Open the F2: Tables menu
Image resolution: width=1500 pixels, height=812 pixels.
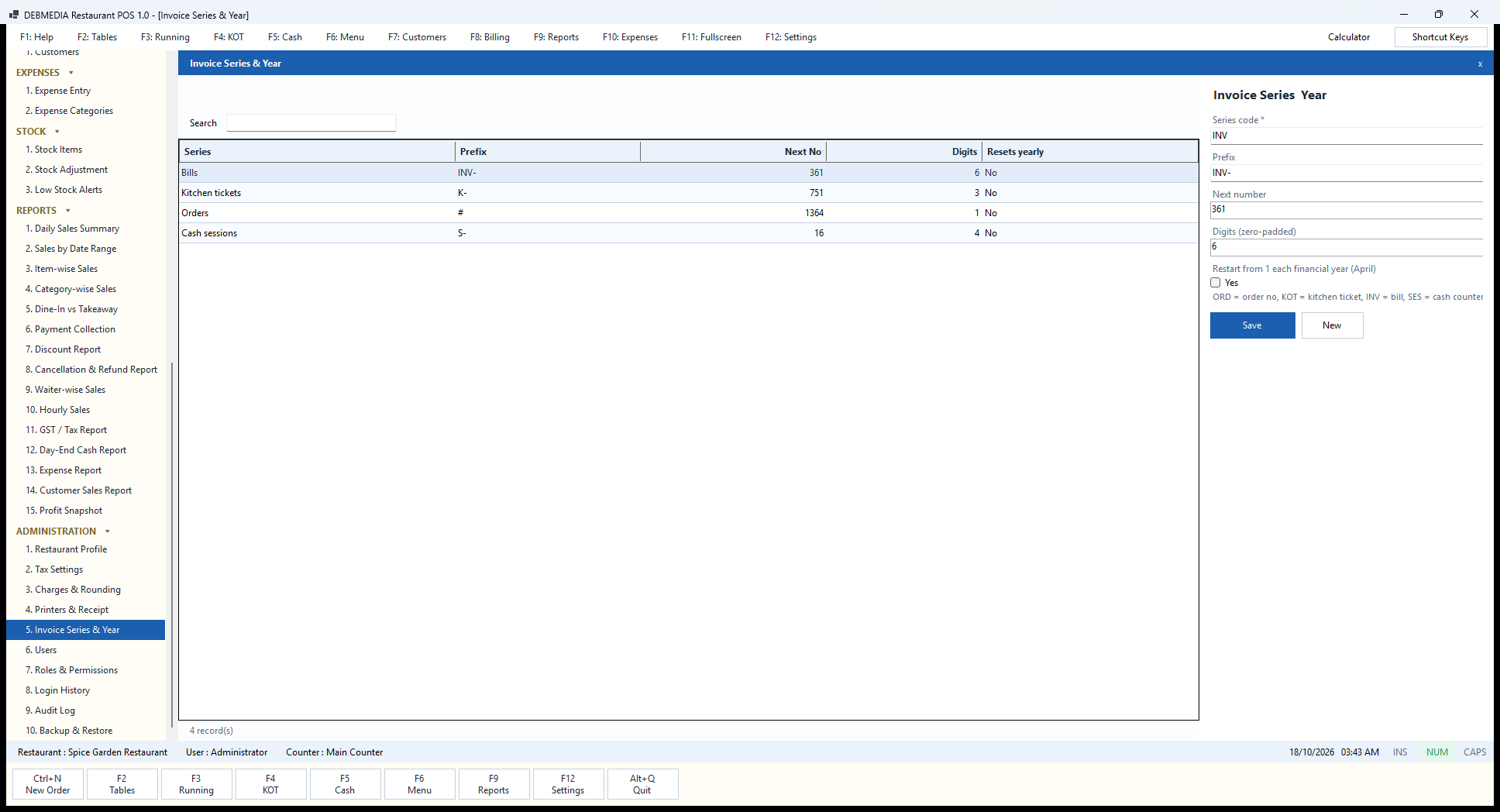coord(97,37)
